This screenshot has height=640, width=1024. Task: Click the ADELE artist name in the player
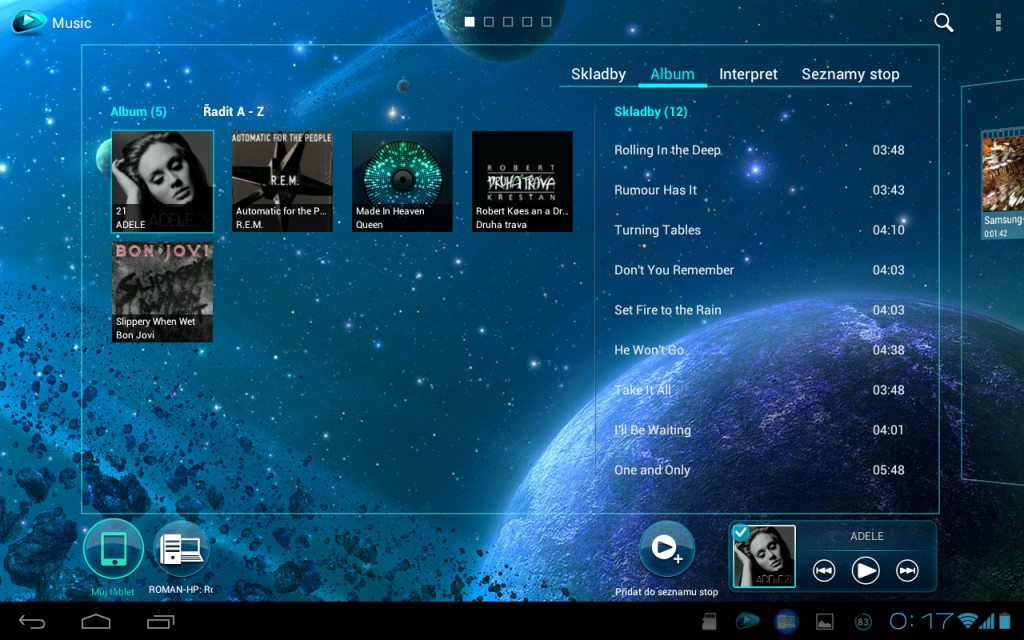(x=867, y=536)
